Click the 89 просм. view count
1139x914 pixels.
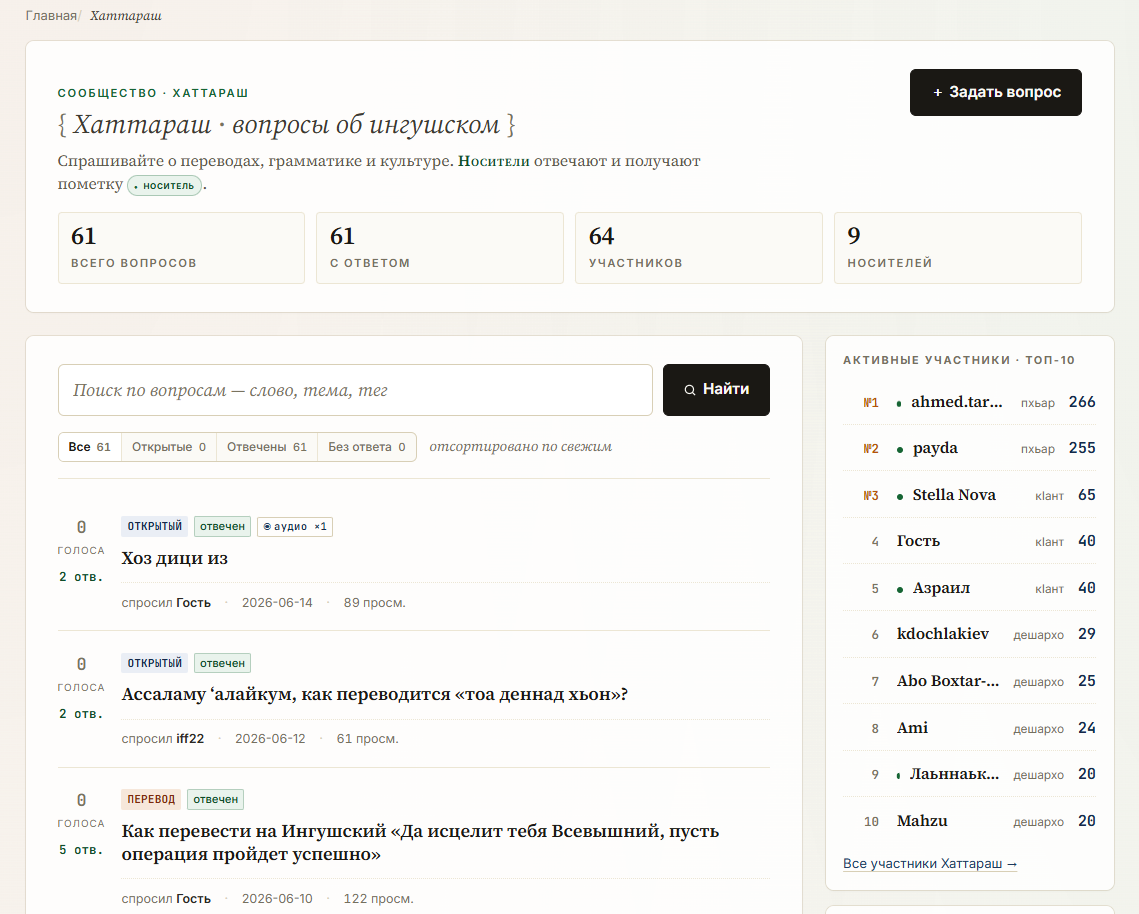click(374, 602)
